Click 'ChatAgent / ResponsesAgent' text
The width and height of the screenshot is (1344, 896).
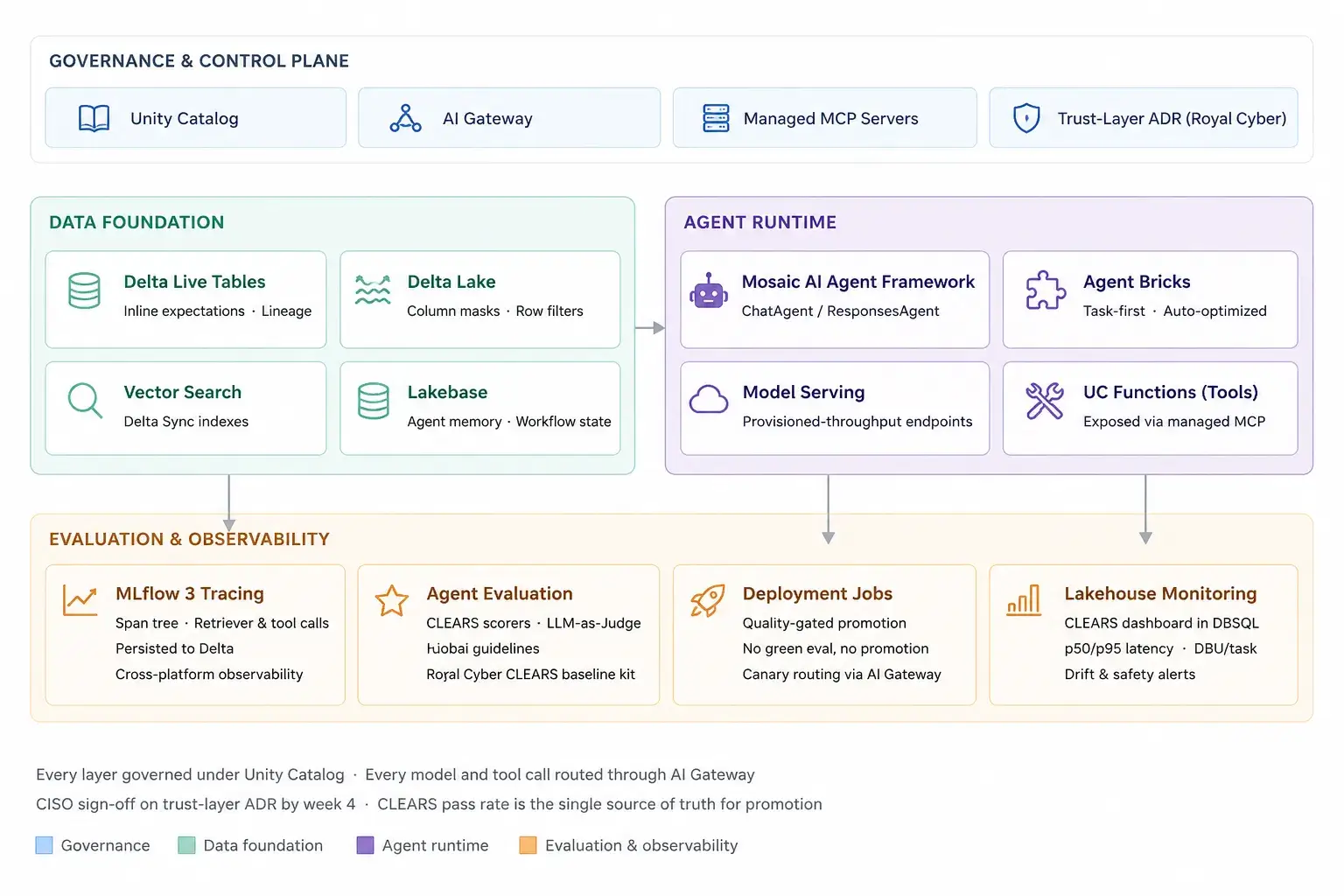[840, 311]
